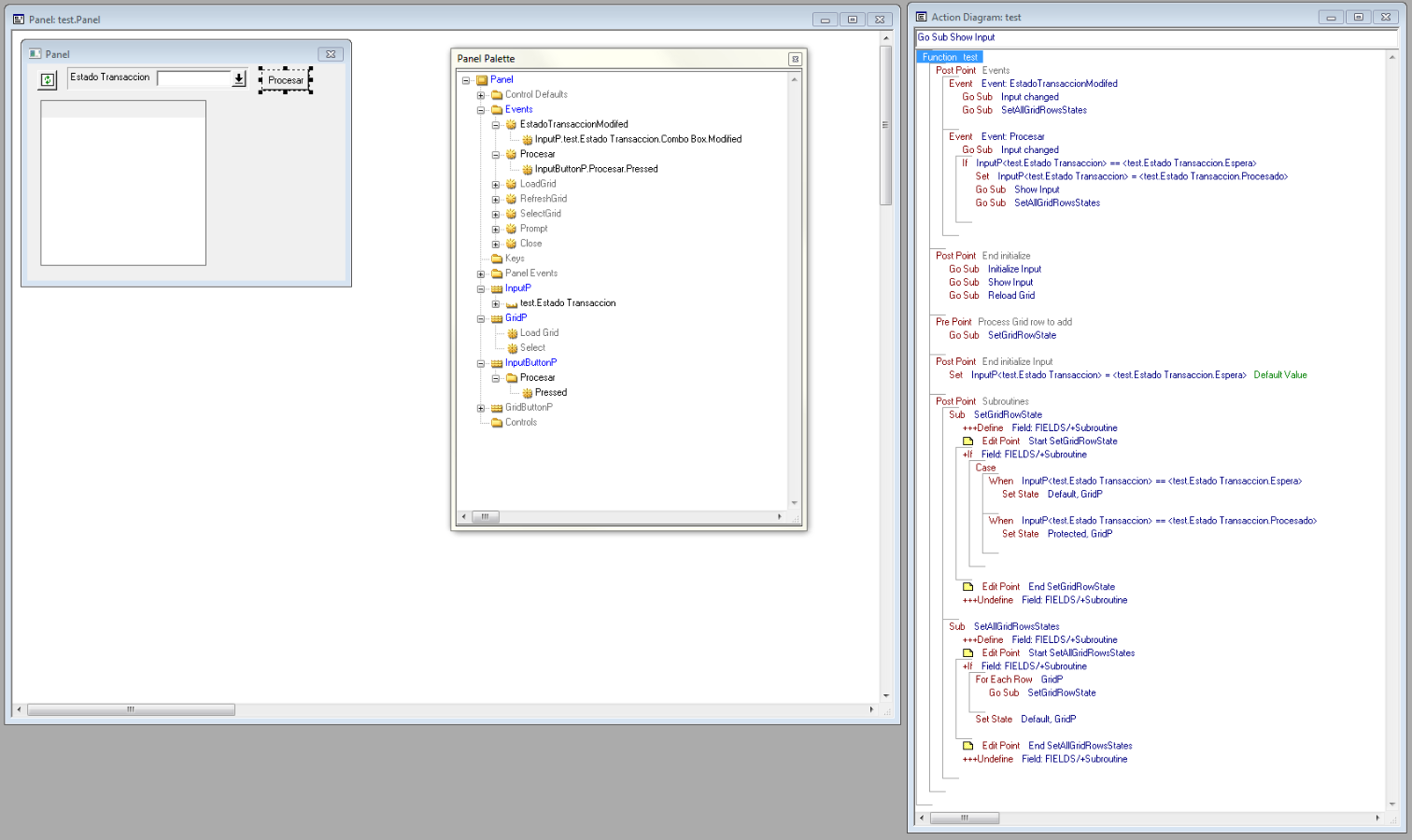Expand the RefreshGrid event node
1412x840 pixels.
496,200
